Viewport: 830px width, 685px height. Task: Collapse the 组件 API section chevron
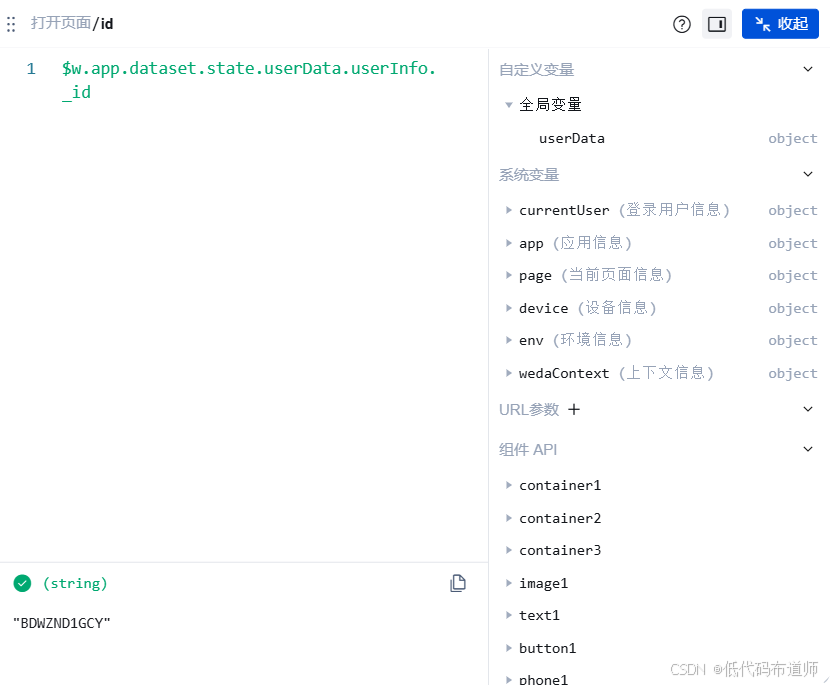808,449
